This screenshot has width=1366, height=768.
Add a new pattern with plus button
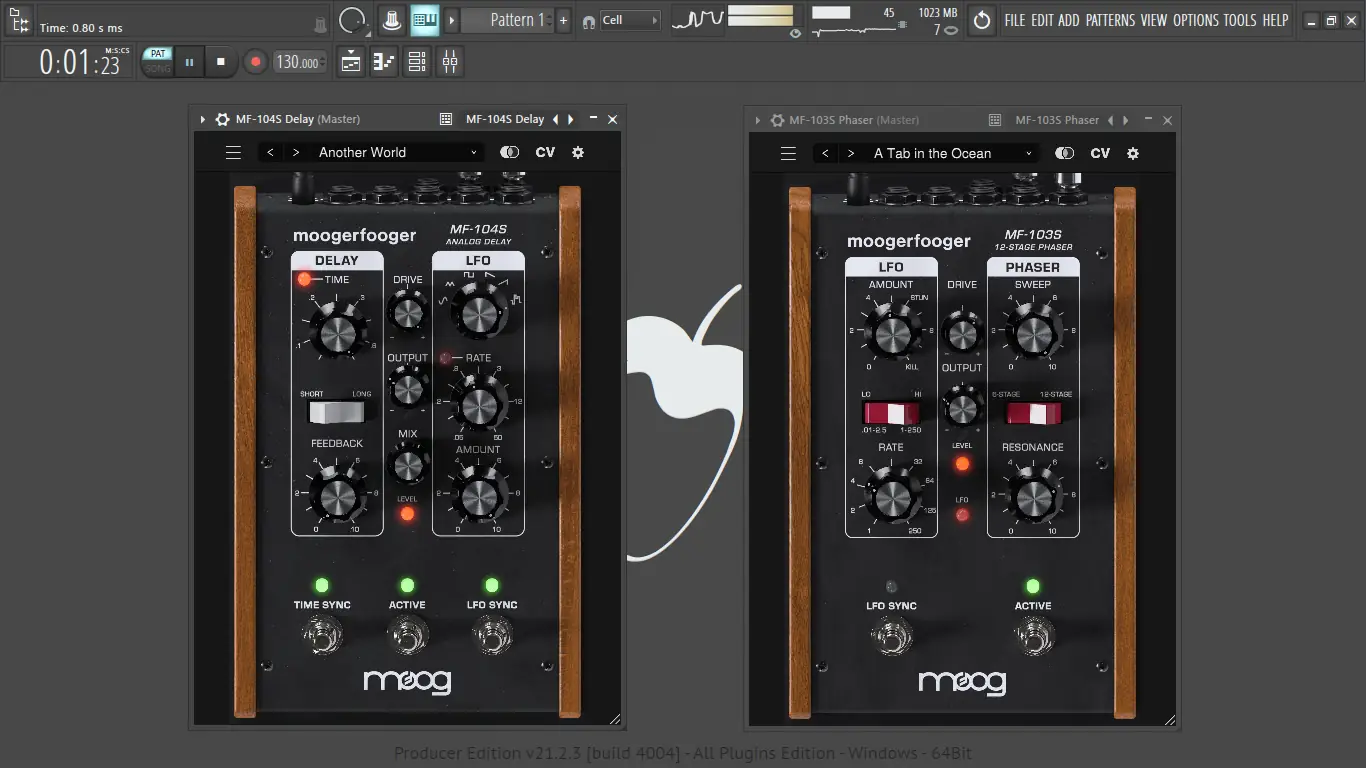pos(563,20)
